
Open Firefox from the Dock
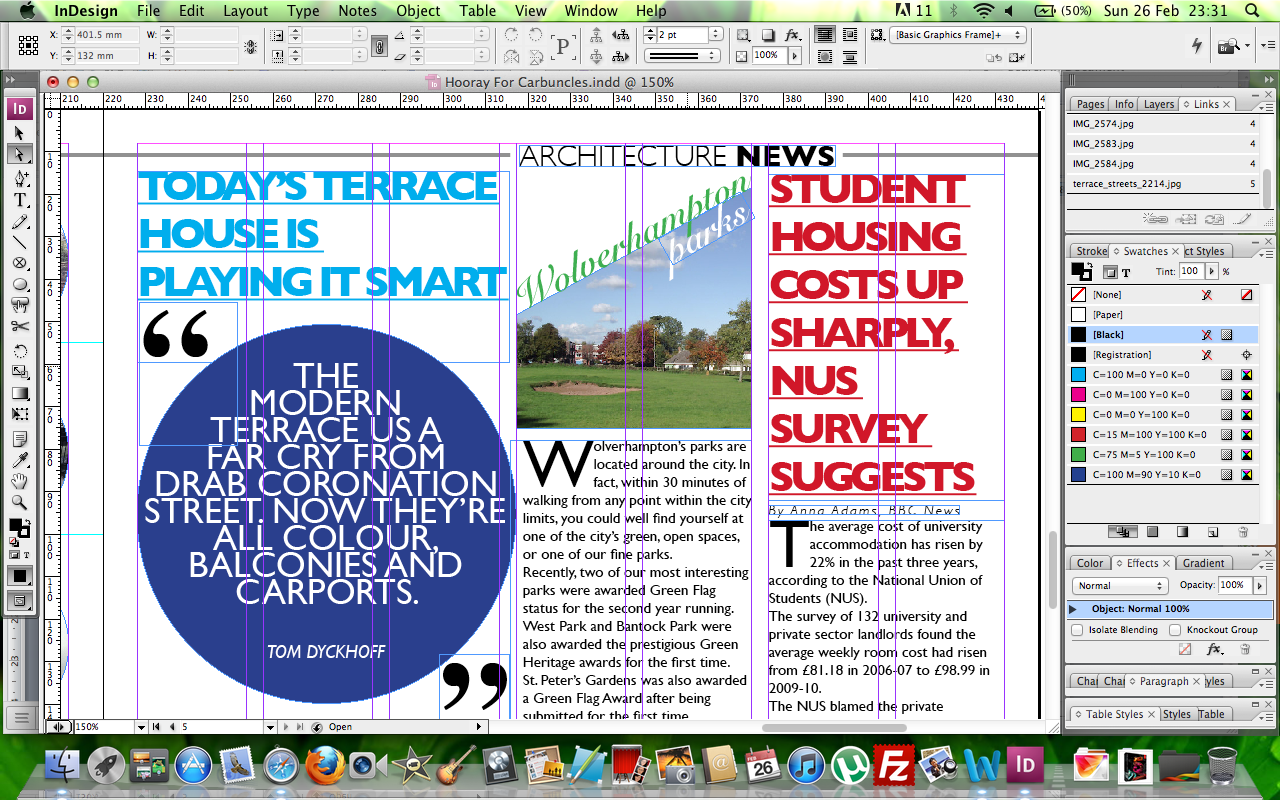tap(324, 766)
